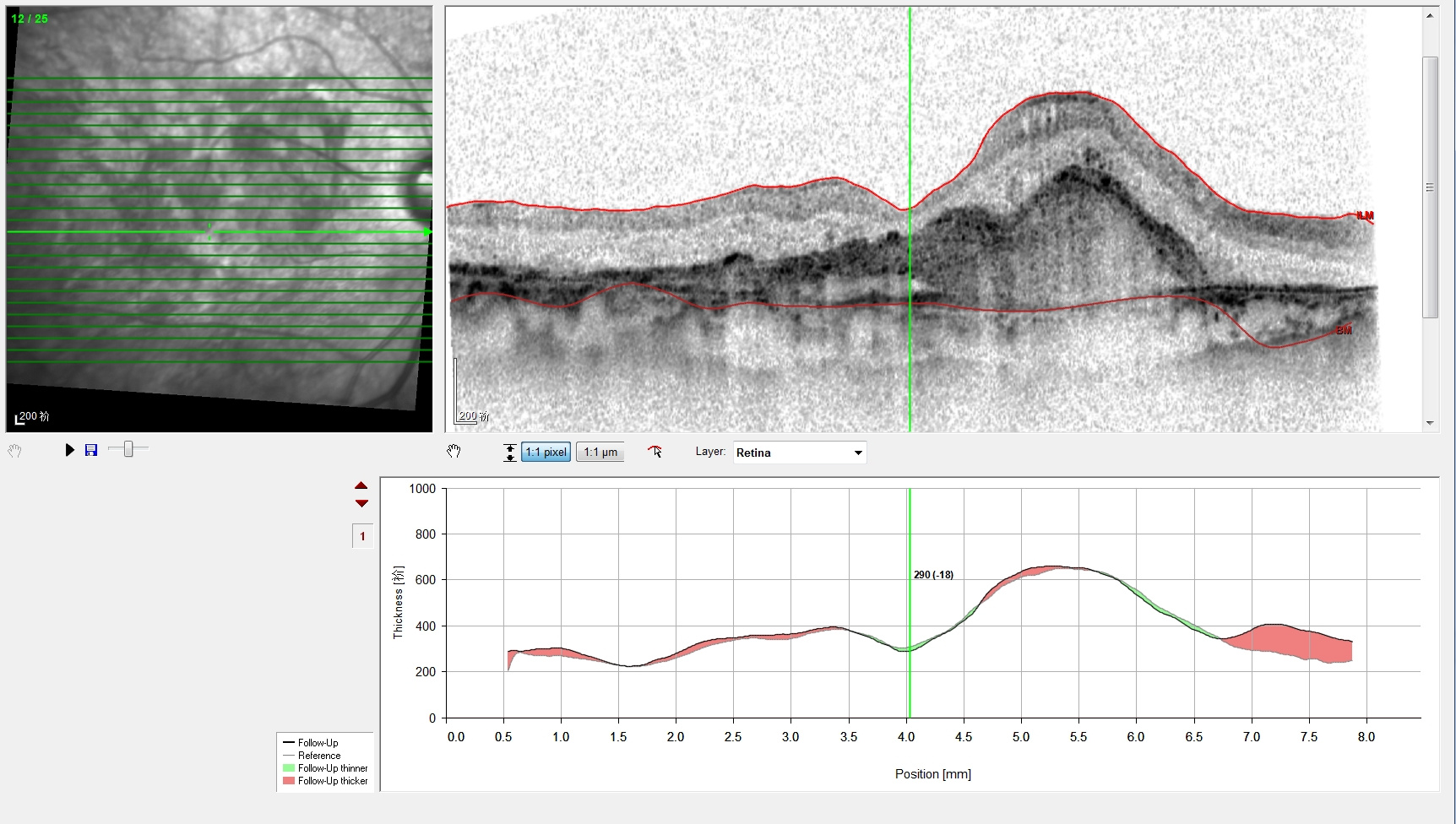Select the hand tool under OCT scan
Viewport: 1456px width, 824px height.
454,452
